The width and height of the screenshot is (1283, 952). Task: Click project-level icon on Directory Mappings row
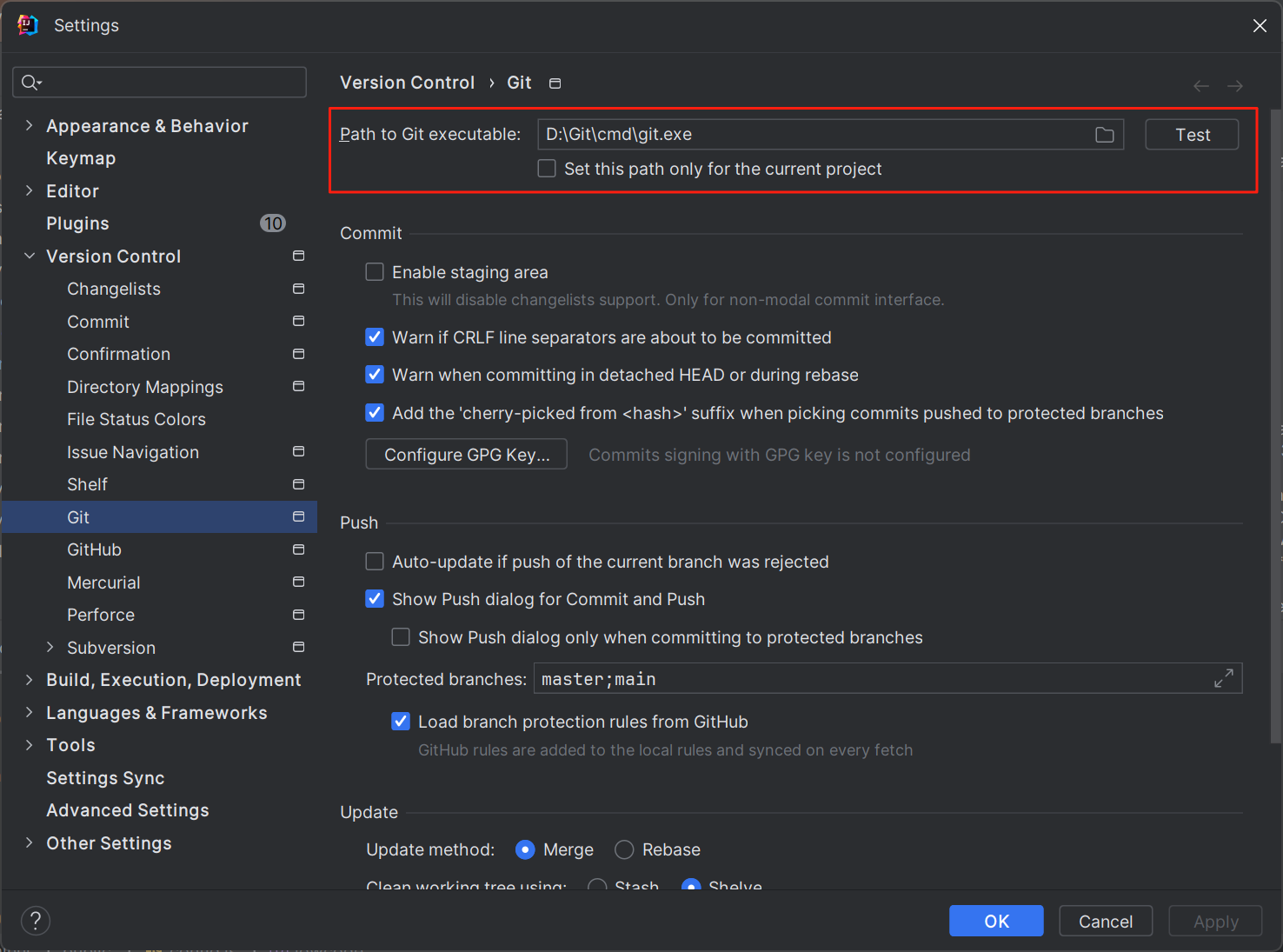[299, 386]
